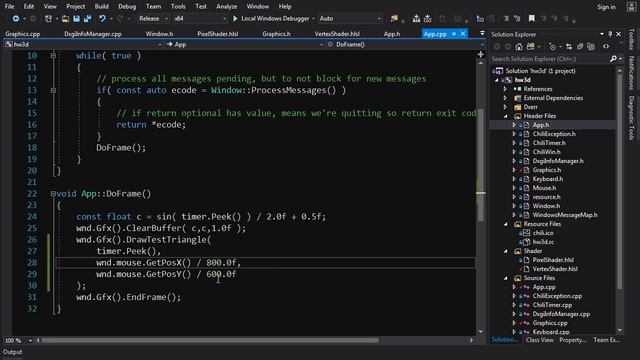
Task: Collapse the App::DoFrame function outlining at line 22
Action: pyautogui.click(x=53, y=194)
